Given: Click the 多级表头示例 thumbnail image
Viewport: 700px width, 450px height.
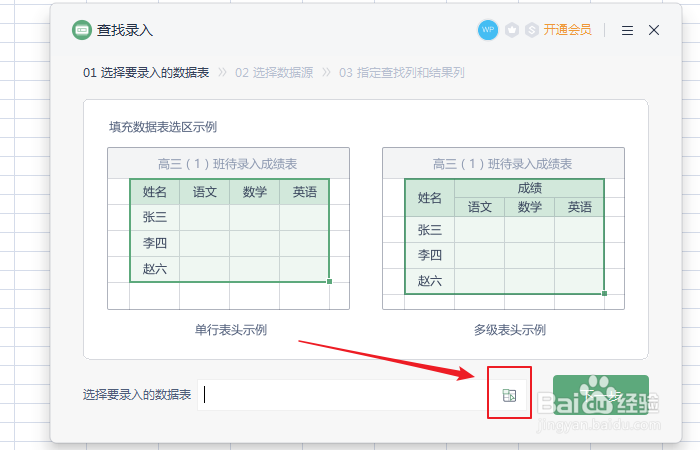Looking at the screenshot, I should (503, 228).
